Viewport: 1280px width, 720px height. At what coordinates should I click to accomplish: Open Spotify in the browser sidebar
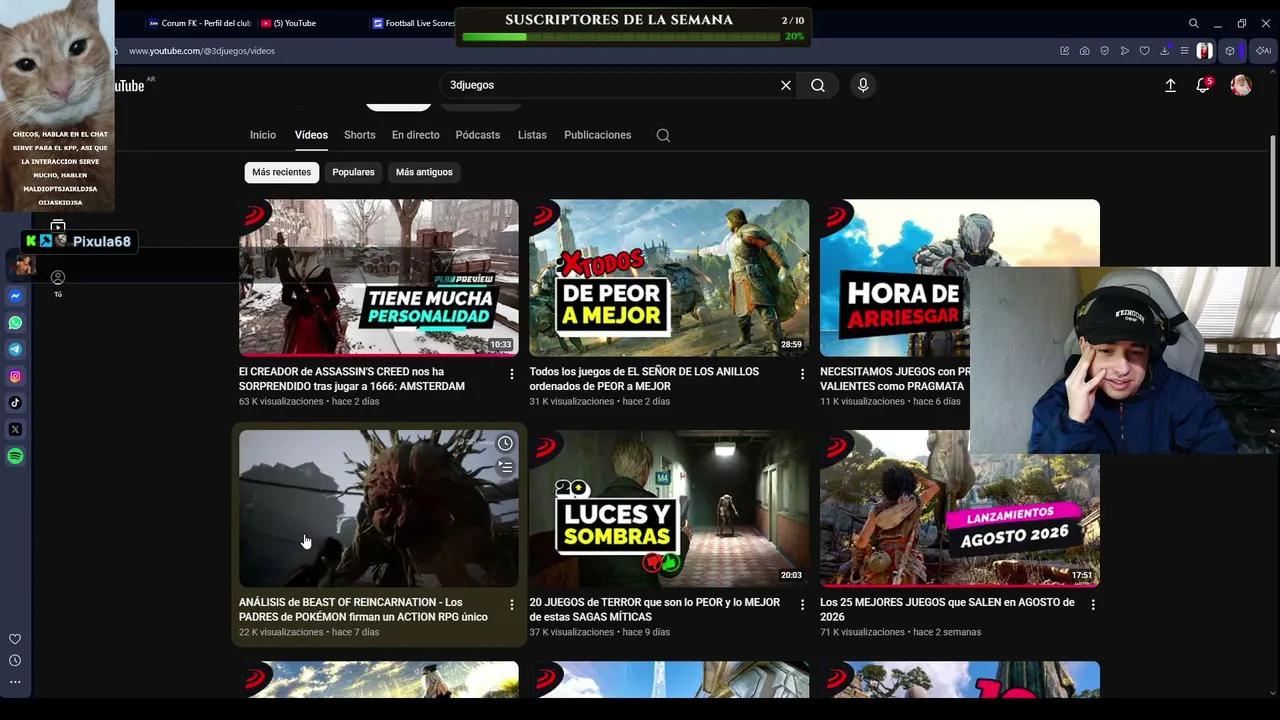click(15, 456)
